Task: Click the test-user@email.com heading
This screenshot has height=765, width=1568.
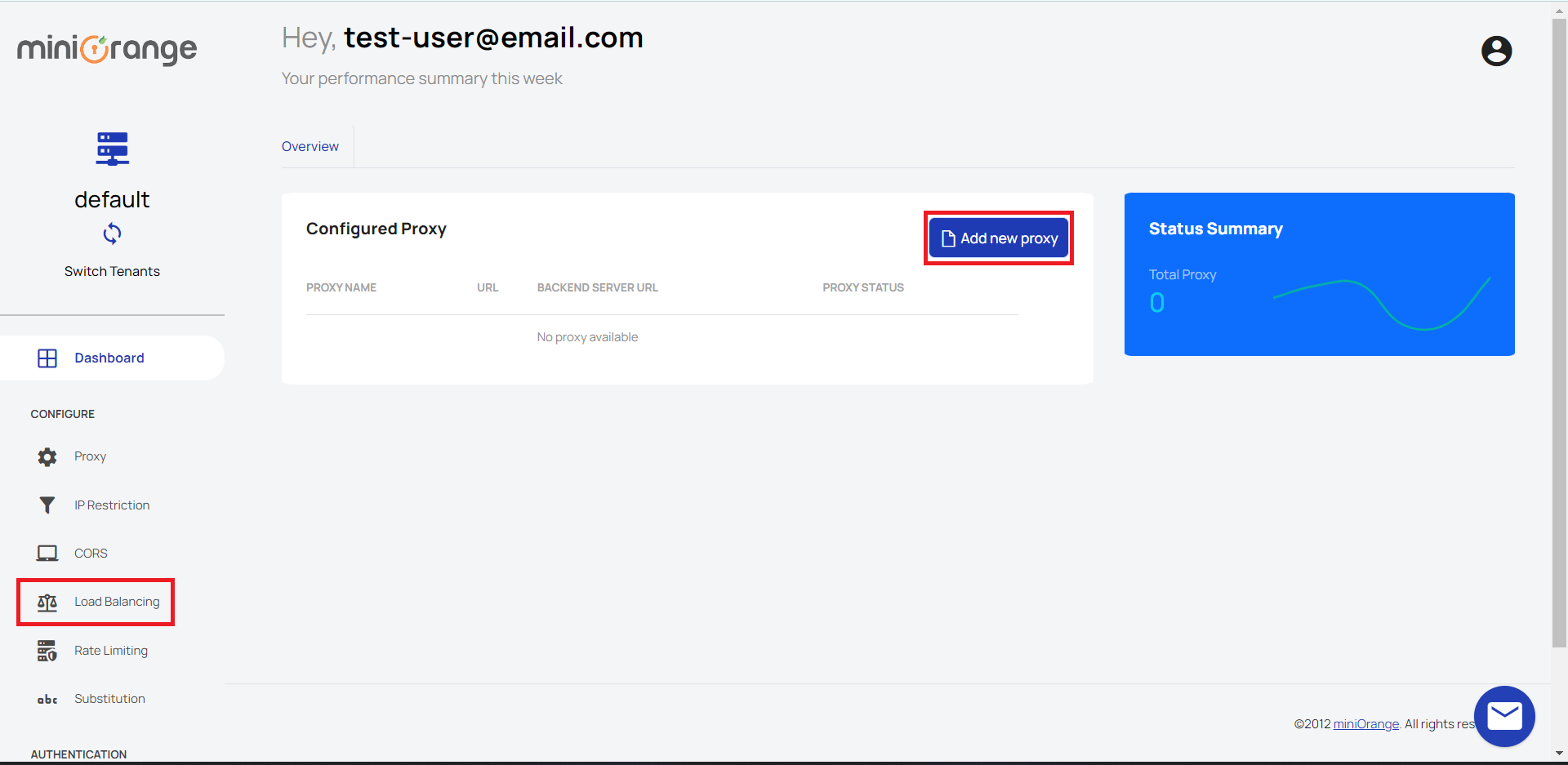Action: 493,38
